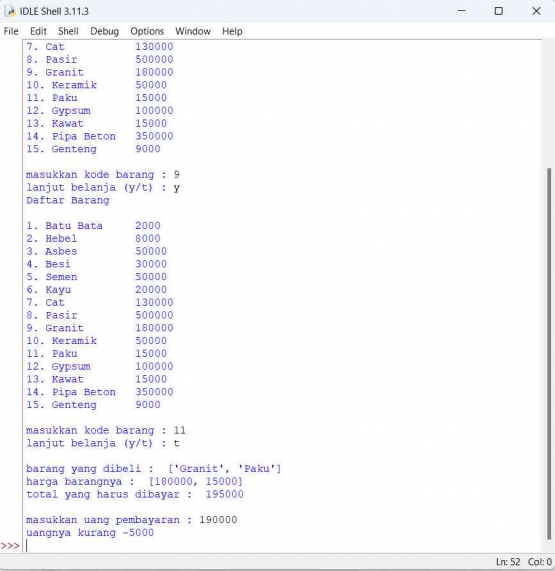Viewport: 555px width, 571px height.
Task: Minimize the IDLE Shell window
Action: tap(461, 11)
